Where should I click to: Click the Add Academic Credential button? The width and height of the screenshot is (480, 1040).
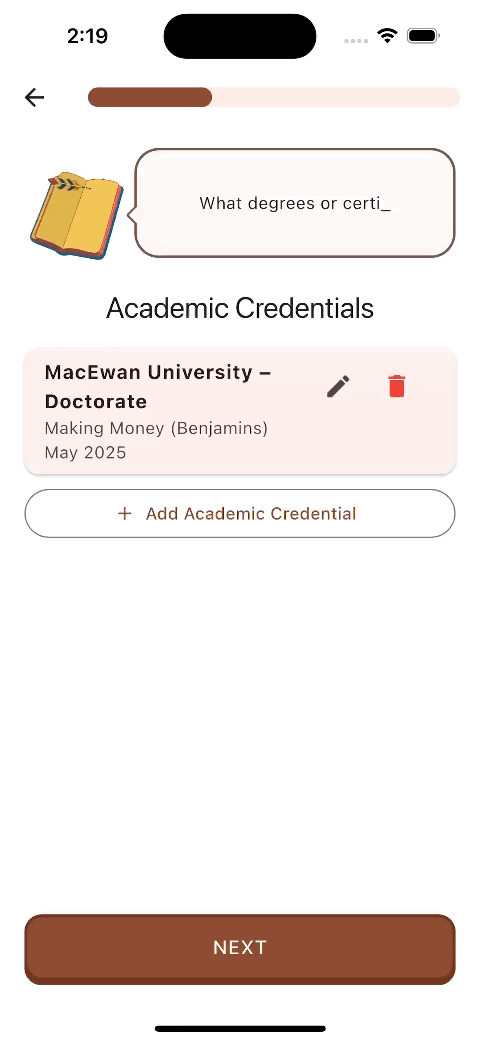[240, 513]
